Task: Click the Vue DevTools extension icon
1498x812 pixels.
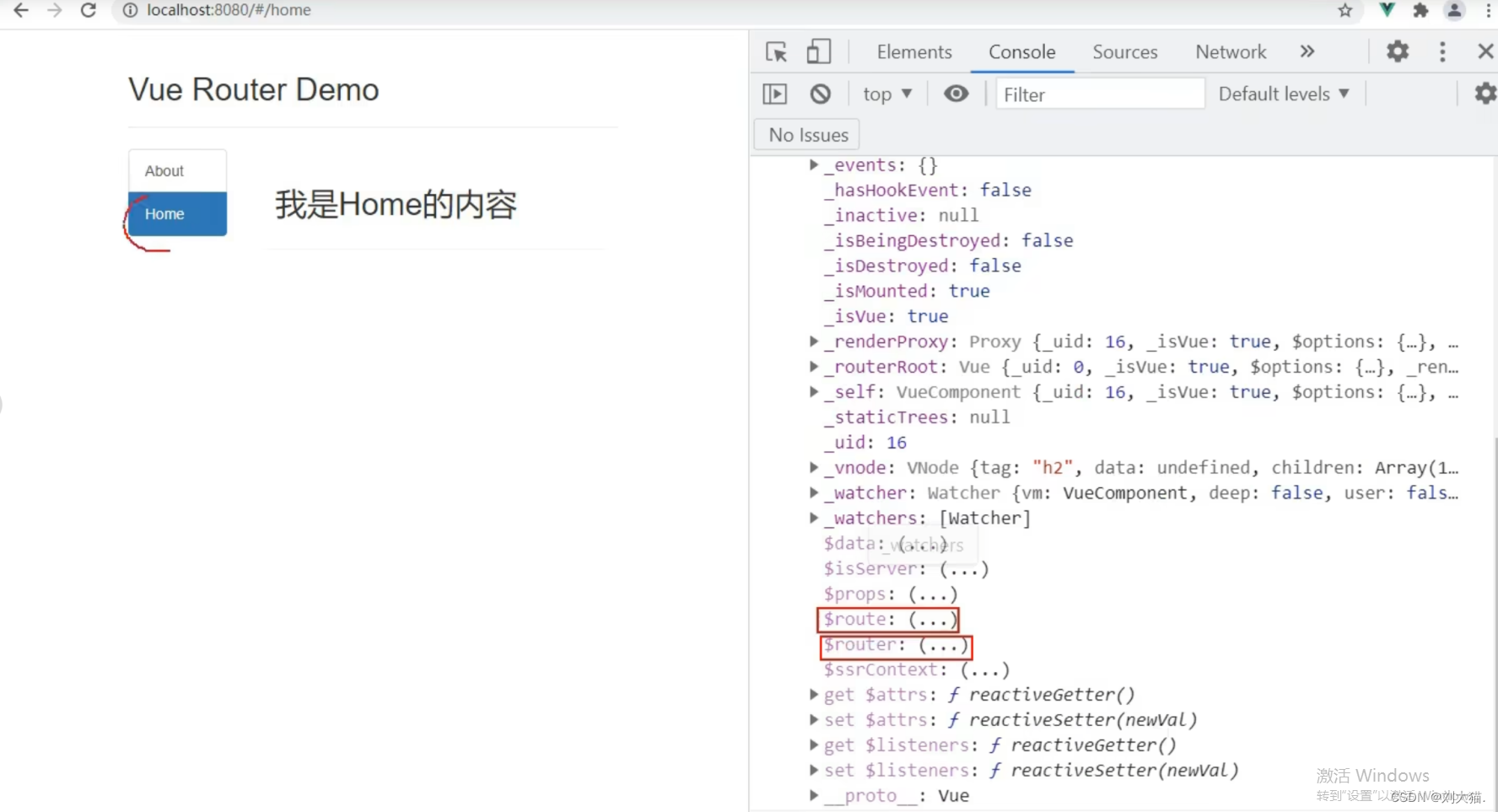Action: [1386, 11]
